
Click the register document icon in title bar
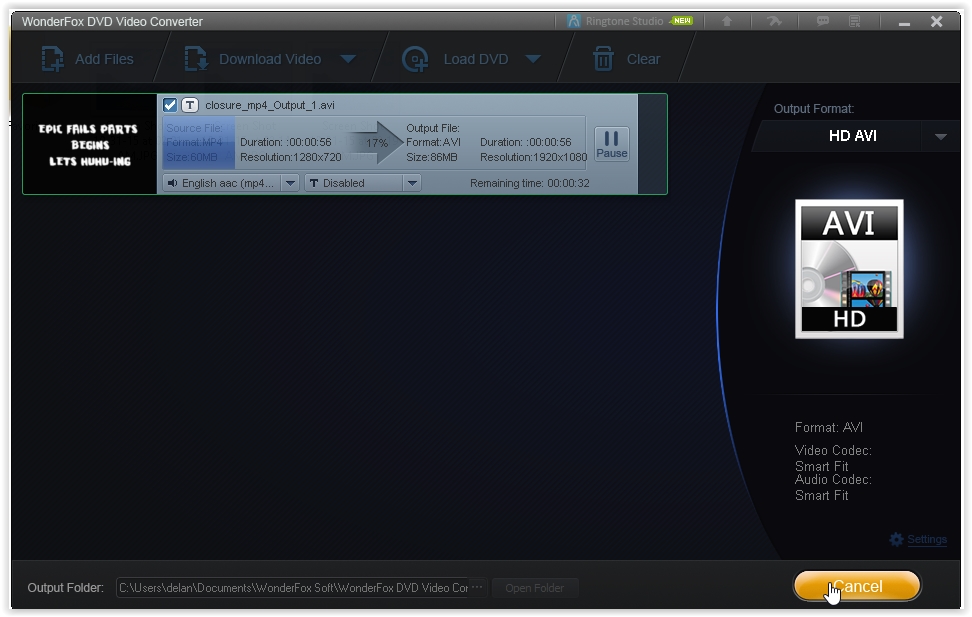click(855, 21)
